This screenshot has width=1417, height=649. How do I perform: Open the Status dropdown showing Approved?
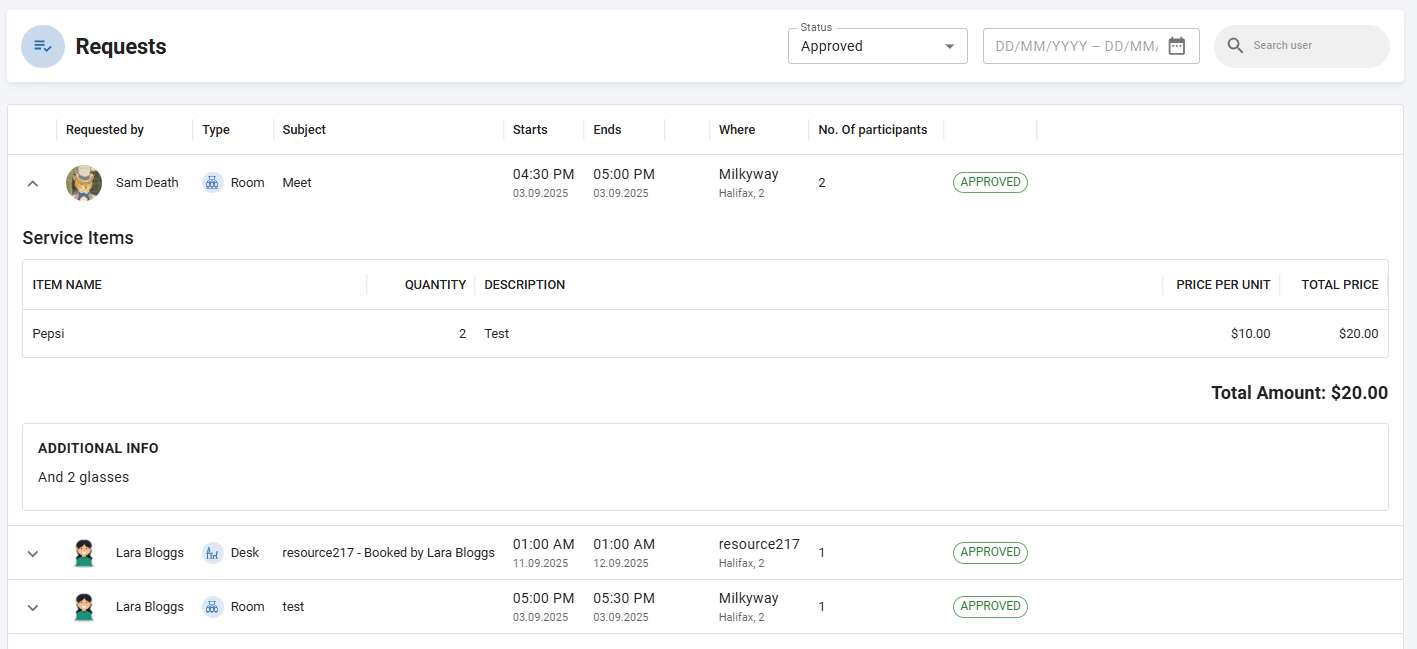coord(877,46)
